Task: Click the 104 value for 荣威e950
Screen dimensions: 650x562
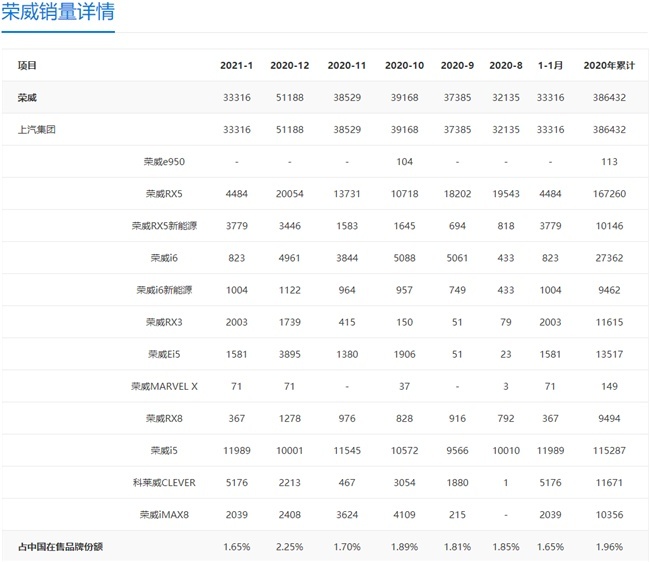Action: click(x=404, y=162)
